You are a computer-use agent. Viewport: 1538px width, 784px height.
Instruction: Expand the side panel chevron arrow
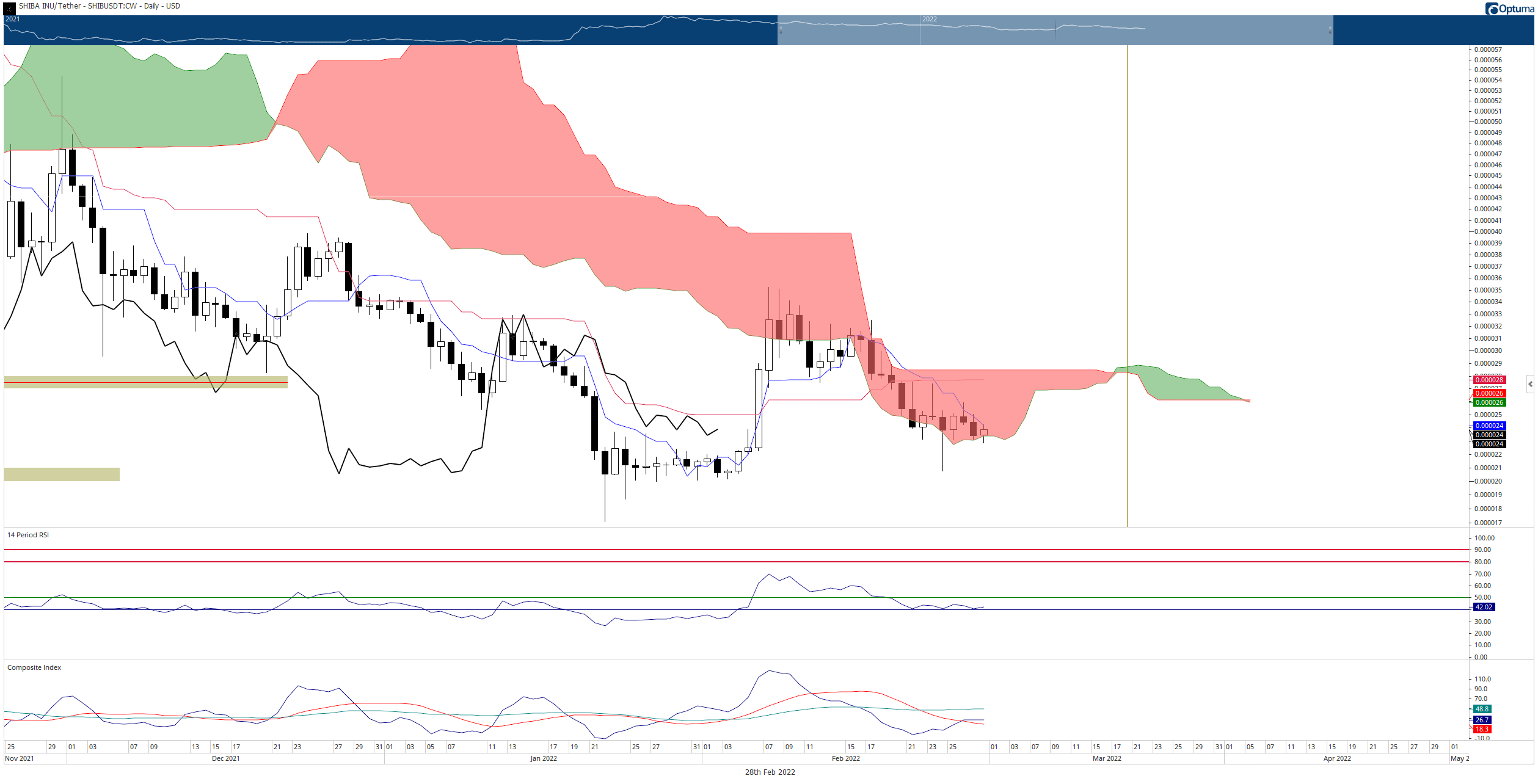[x=1530, y=384]
